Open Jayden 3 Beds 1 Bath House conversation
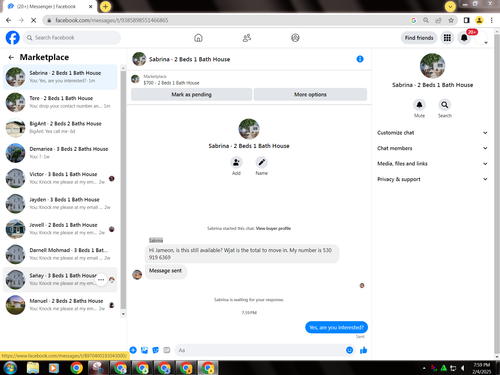Image resolution: width=500 pixels, height=375 pixels. 60,203
